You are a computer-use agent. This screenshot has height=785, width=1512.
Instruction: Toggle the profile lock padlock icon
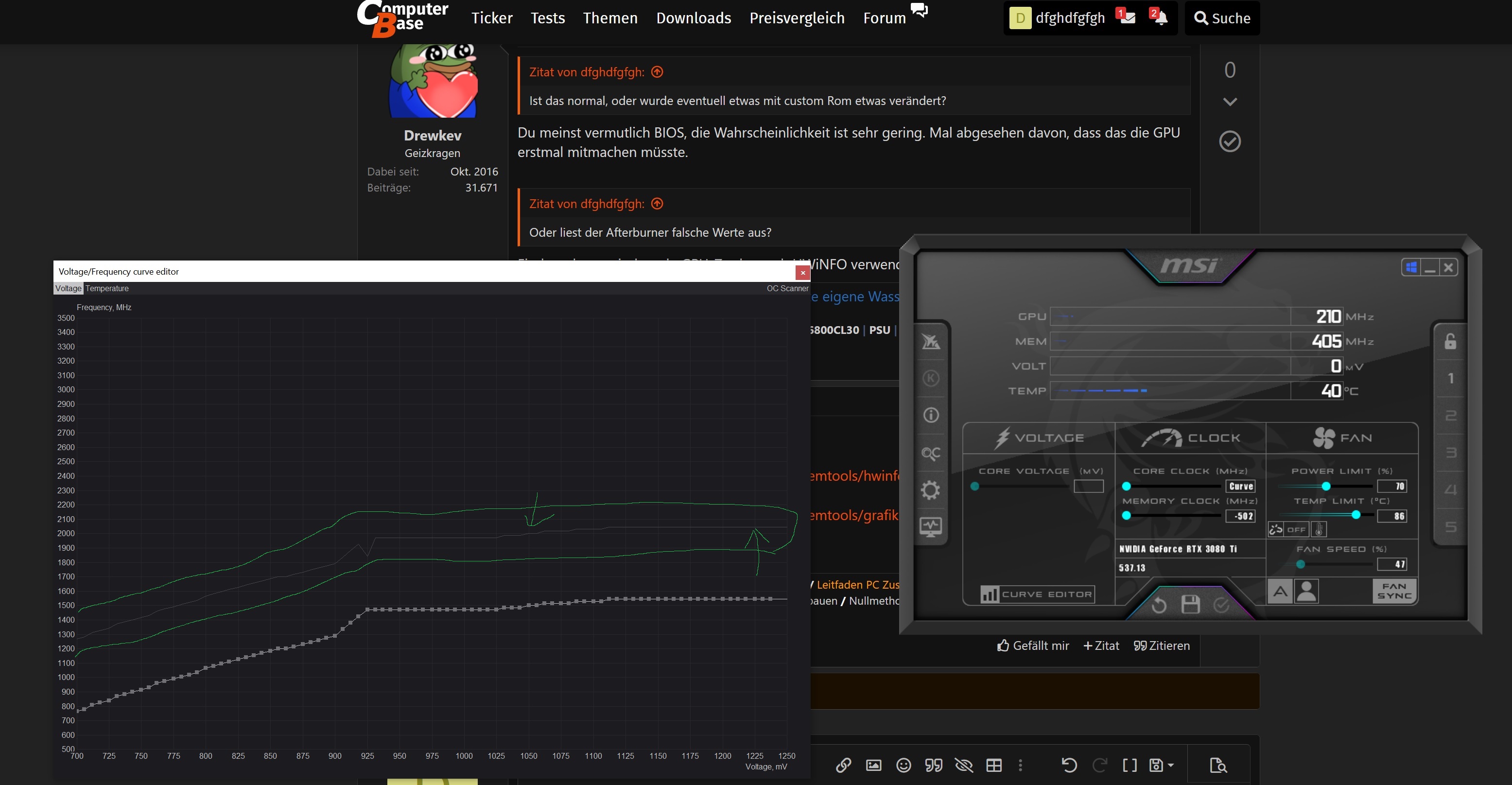click(x=1450, y=341)
